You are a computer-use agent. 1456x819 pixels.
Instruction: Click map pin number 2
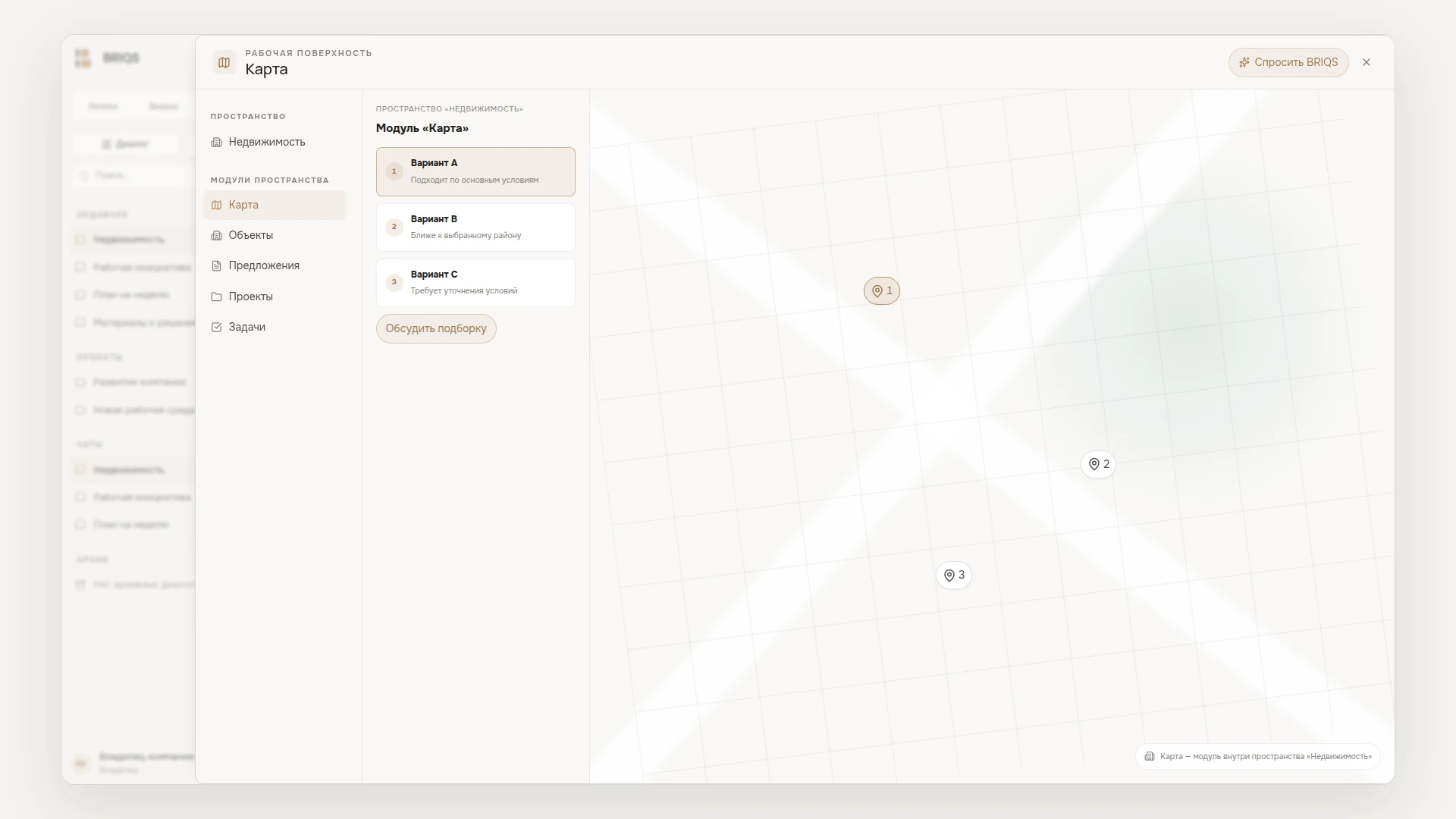[x=1098, y=464]
